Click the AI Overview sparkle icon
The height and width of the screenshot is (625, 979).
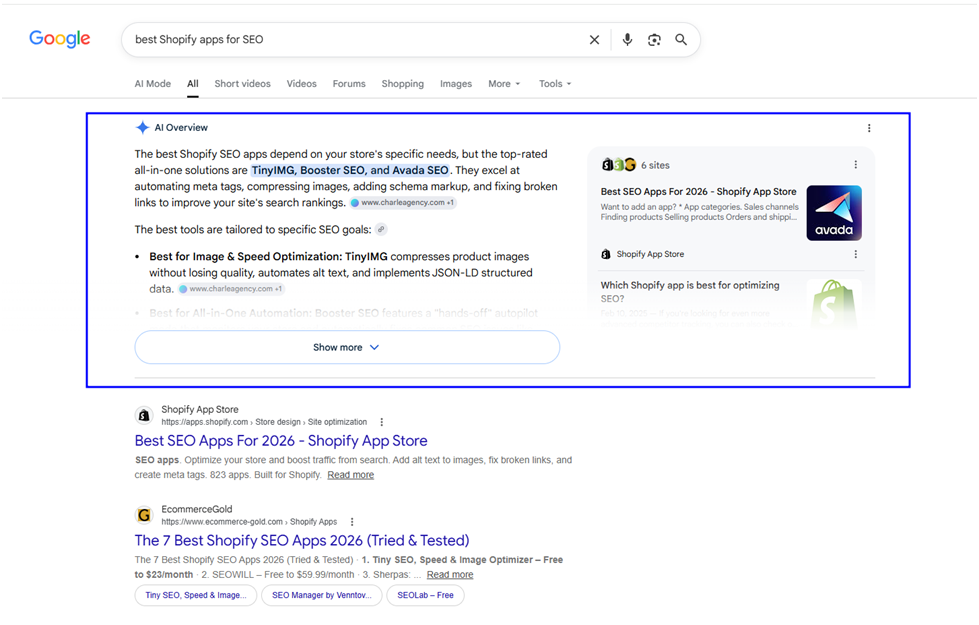pos(142,127)
